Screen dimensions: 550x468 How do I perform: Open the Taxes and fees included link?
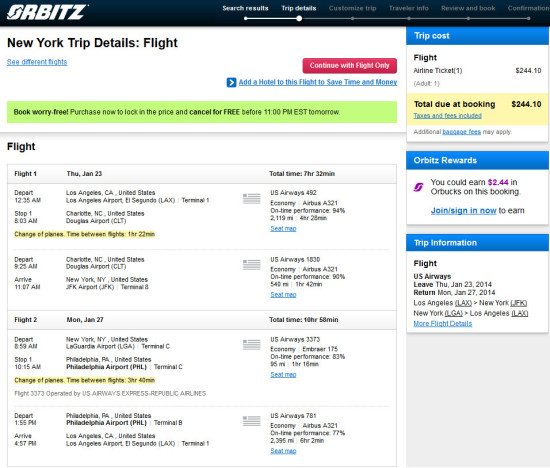(447, 115)
